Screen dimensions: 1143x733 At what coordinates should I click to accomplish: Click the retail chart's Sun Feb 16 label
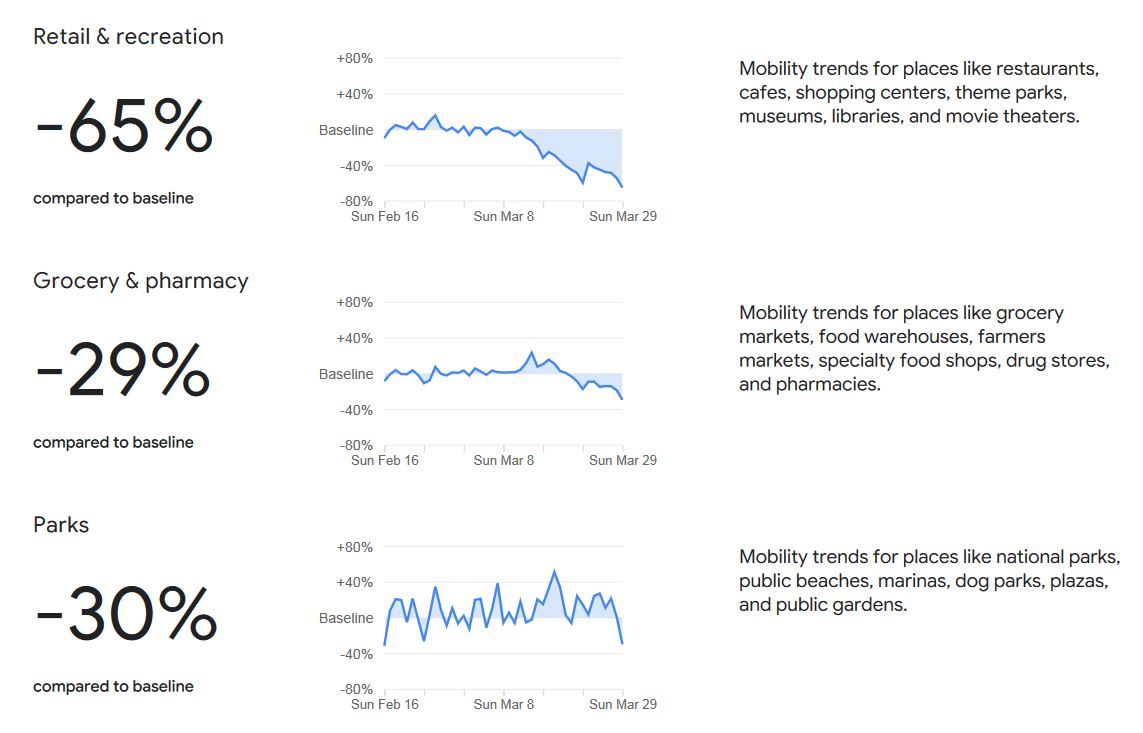tap(385, 216)
